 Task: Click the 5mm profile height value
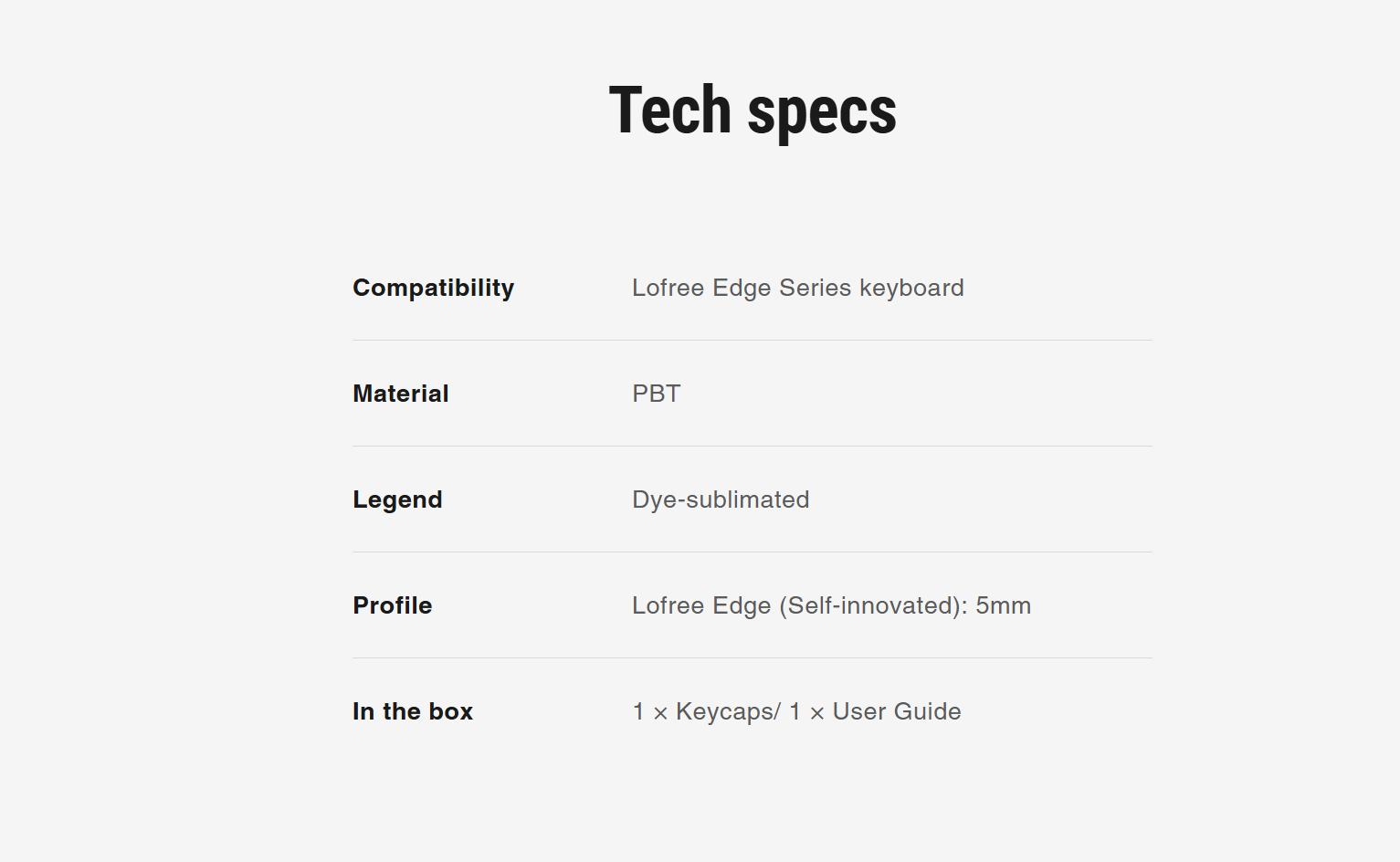(1003, 605)
